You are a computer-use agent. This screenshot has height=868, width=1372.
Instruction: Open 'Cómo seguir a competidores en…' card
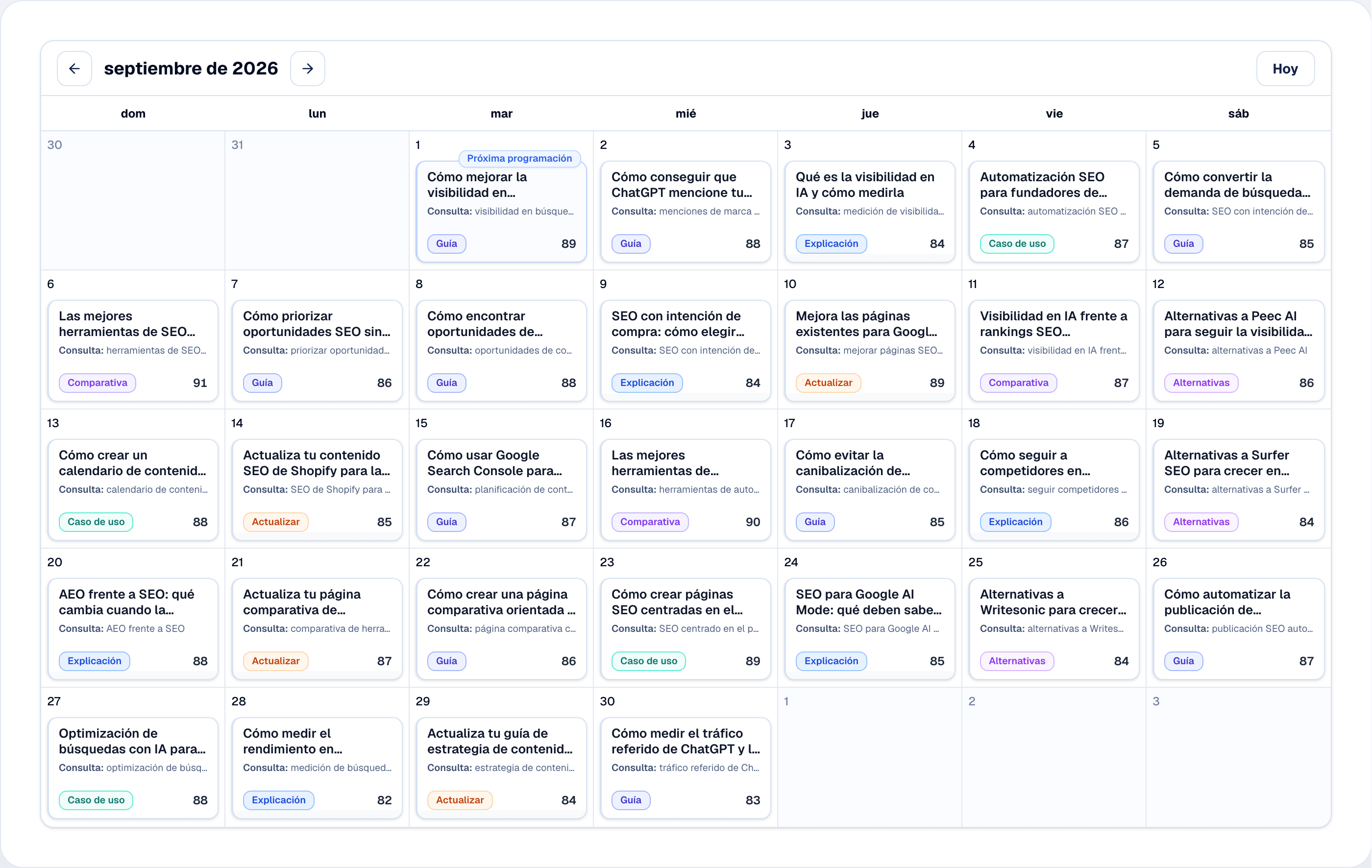coord(1053,490)
